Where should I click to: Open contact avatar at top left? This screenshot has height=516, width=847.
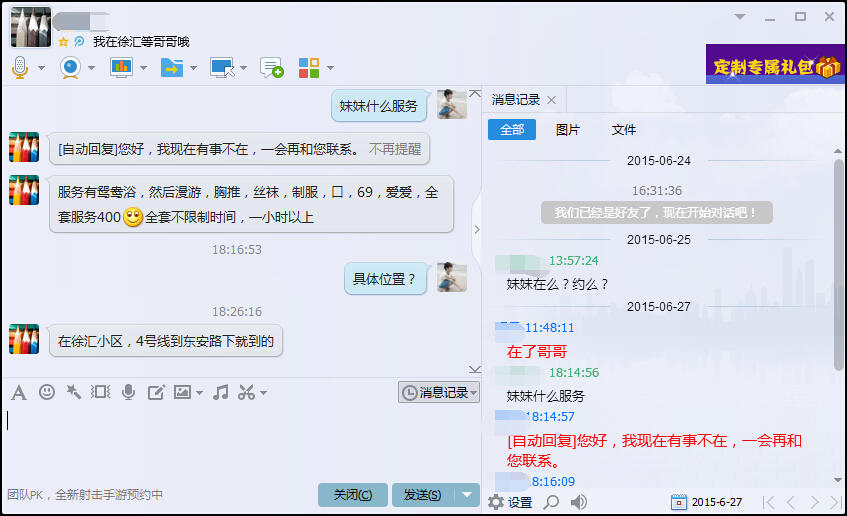[31, 27]
